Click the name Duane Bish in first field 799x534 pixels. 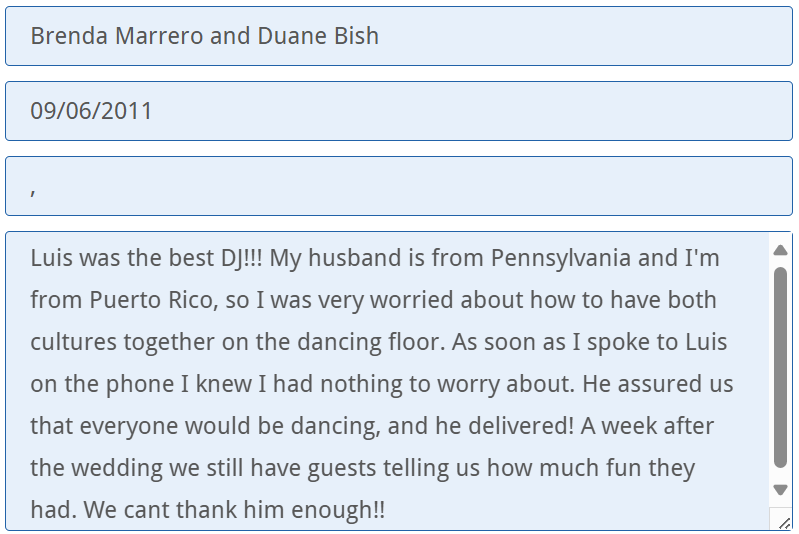pyautogui.click(x=318, y=37)
